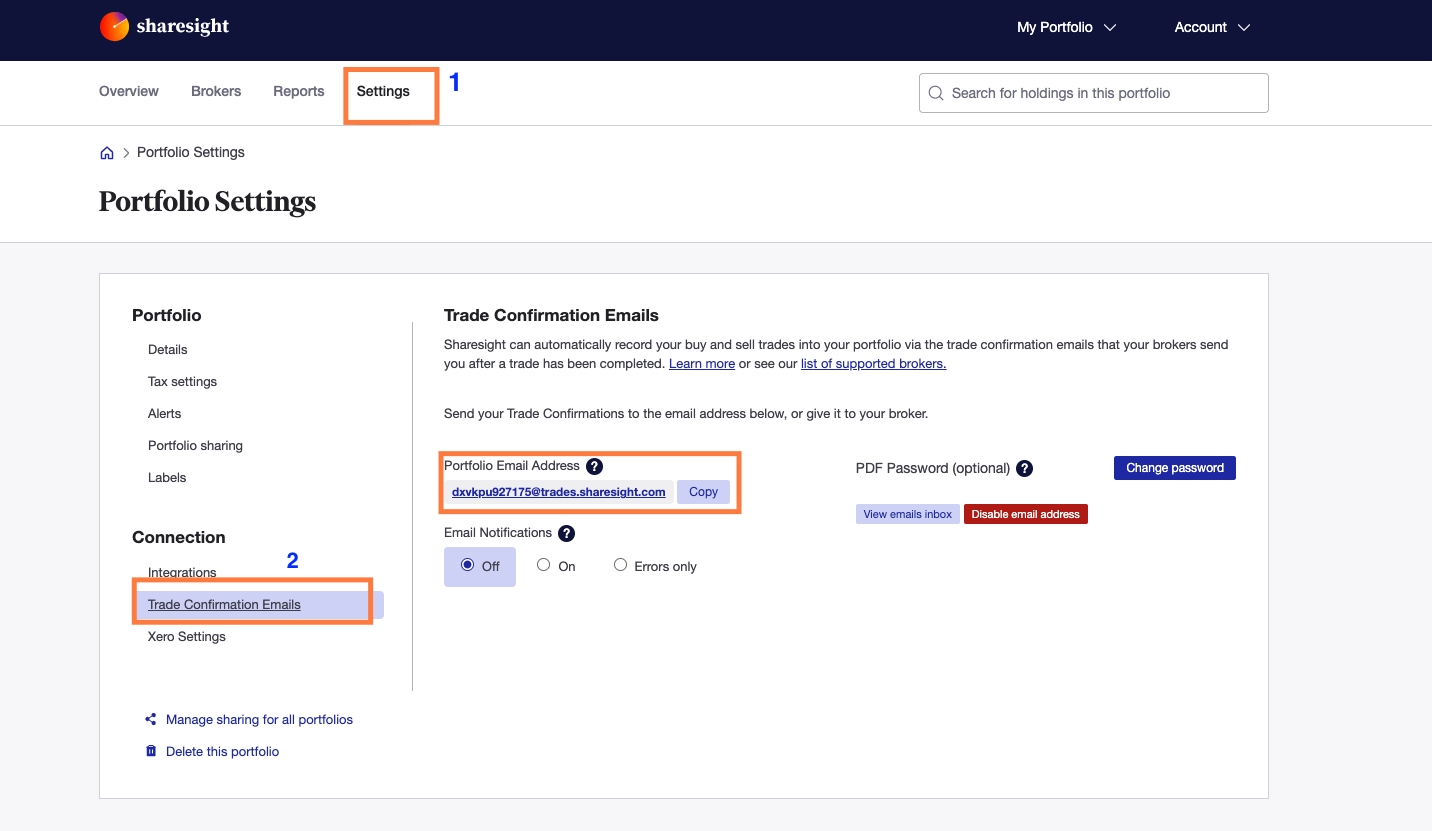Select the On email notifications option

pyautogui.click(x=556, y=566)
